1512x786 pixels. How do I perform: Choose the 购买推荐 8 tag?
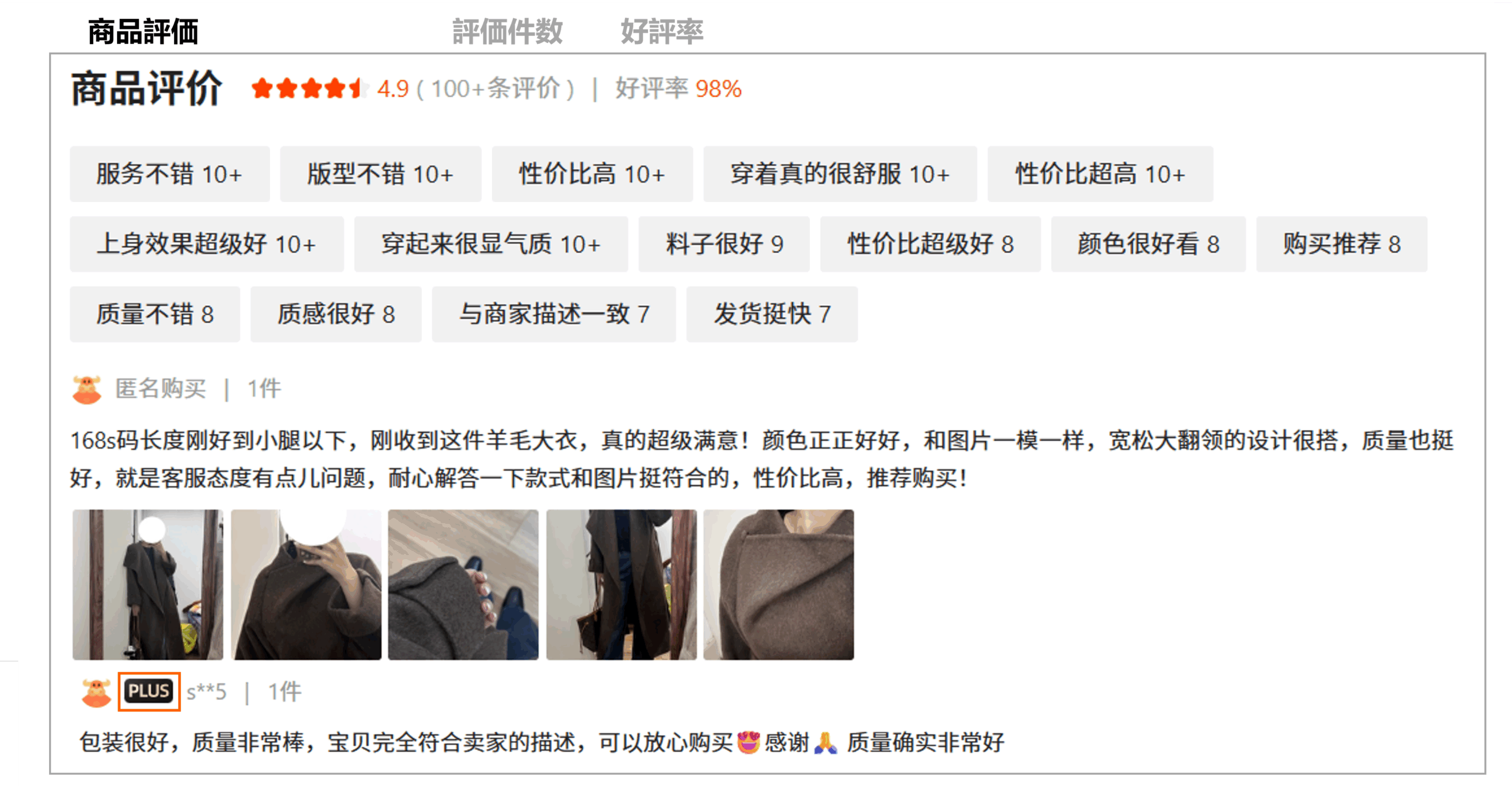[x=1341, y=244]
